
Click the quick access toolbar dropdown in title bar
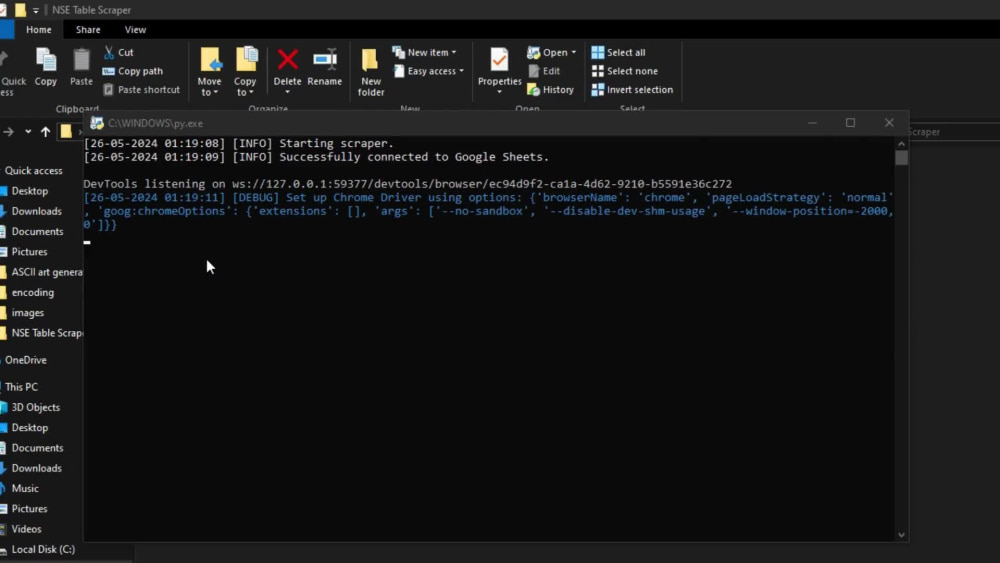click(x=36, y=10)
